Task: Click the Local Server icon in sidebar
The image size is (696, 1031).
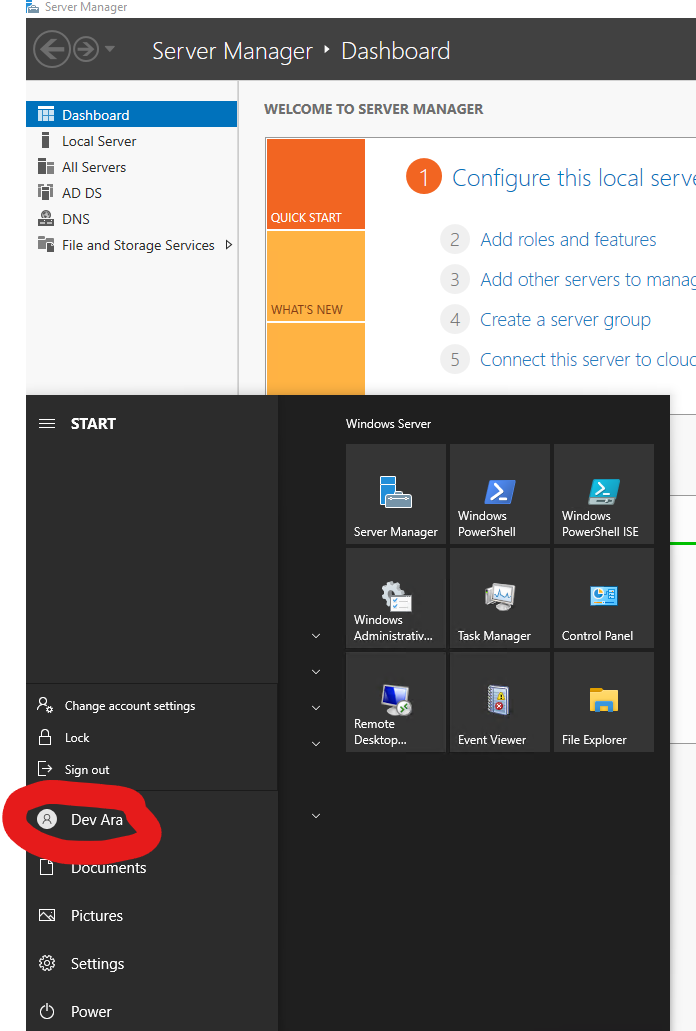Action: tap(45, 140)
